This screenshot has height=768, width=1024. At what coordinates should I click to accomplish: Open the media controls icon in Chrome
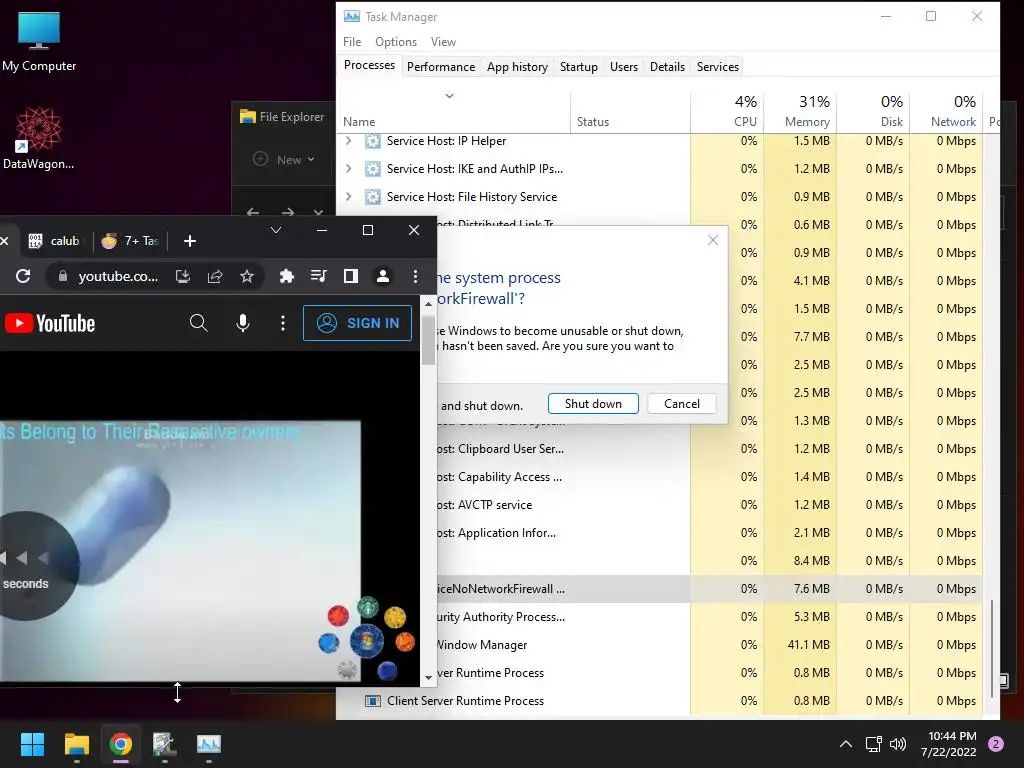(x=318, y=276)
